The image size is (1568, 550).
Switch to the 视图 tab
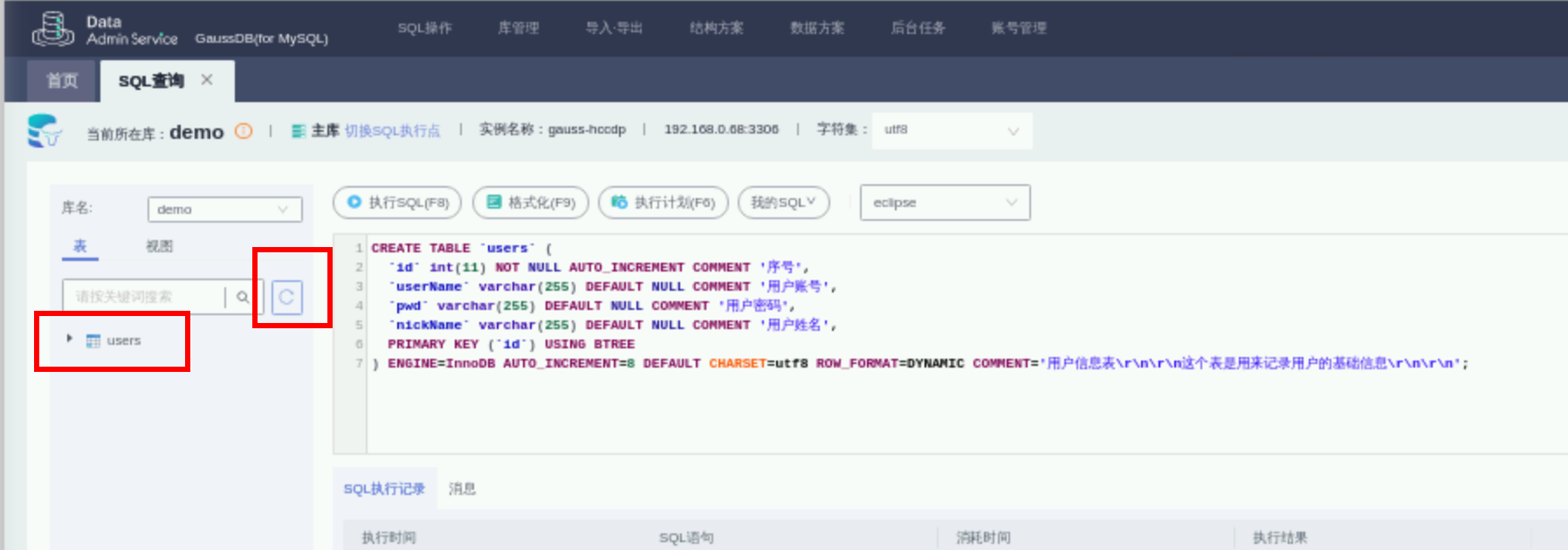(159, 246)
